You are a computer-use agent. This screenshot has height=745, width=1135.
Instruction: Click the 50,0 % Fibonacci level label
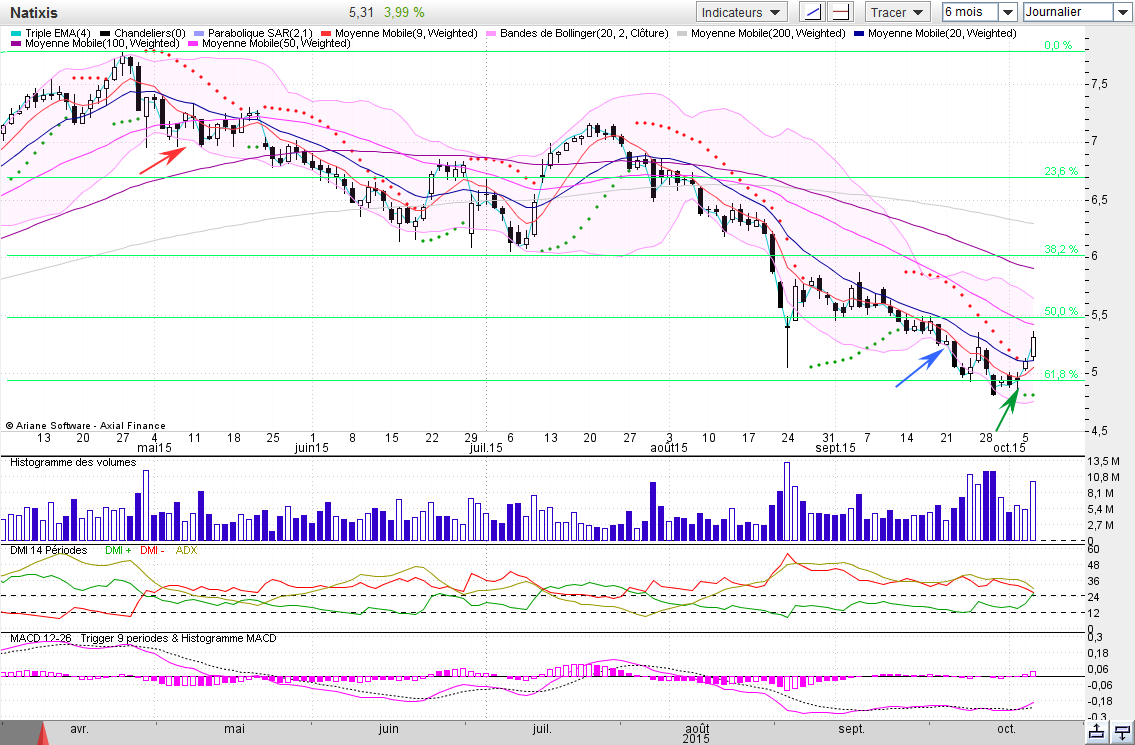pos(1061,311)
